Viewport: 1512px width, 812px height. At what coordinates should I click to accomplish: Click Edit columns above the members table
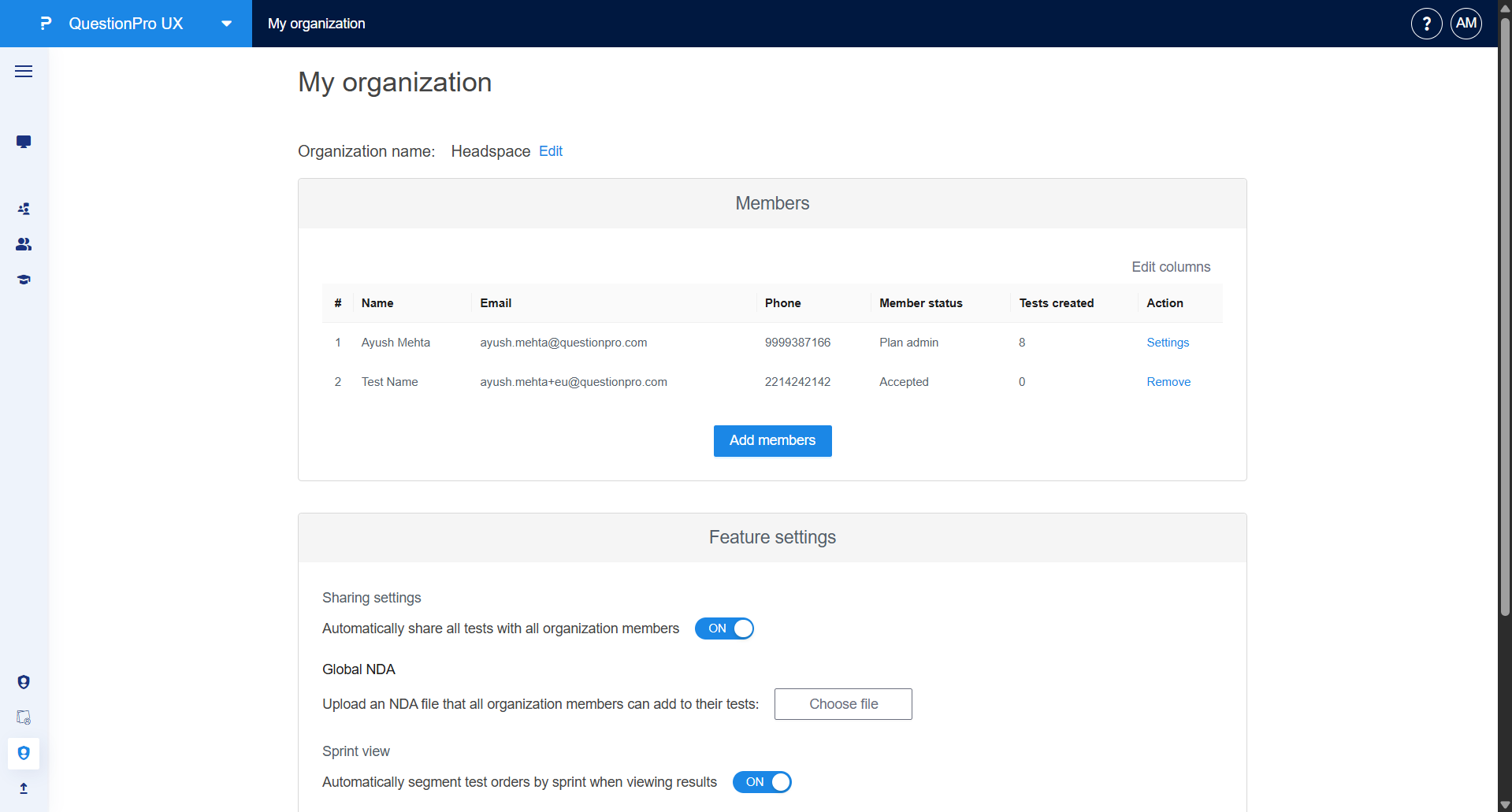(1171, 267)
